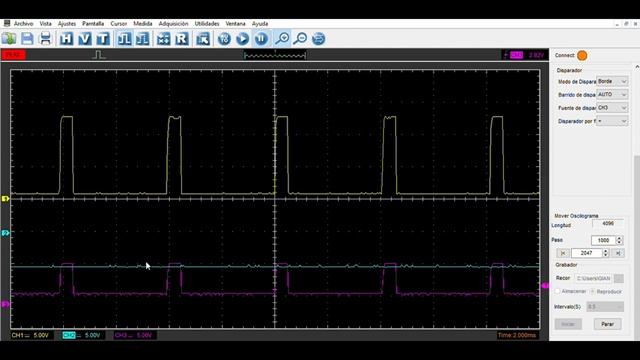Screen dimensions: 640x360
Task: Click the waveform overview strip in top bar
Action: (x=275, y=55)
